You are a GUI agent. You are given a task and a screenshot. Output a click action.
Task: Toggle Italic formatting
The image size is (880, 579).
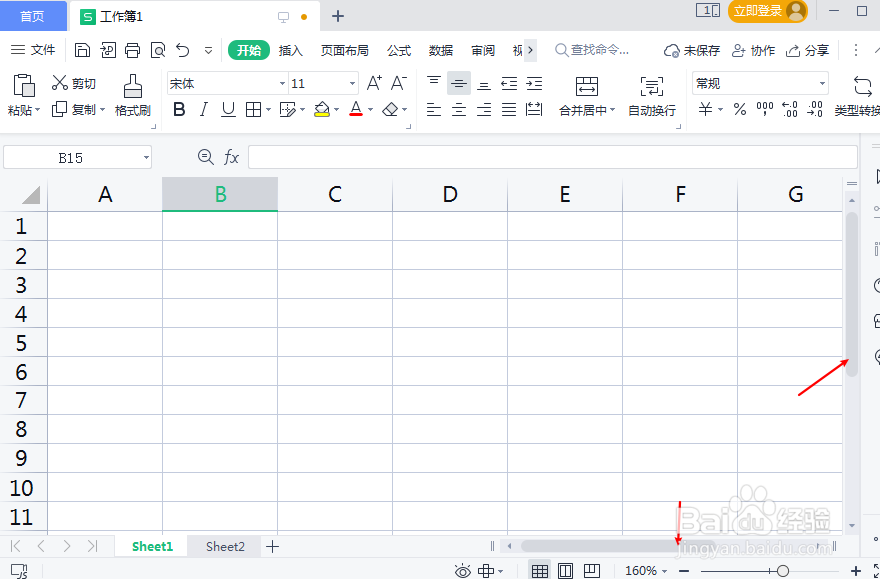[x=204, y=109]
